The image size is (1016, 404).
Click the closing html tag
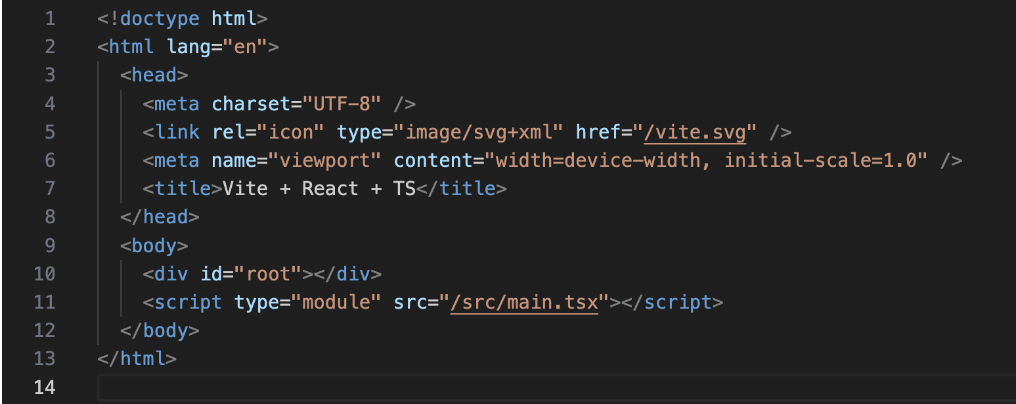(137, 359)
